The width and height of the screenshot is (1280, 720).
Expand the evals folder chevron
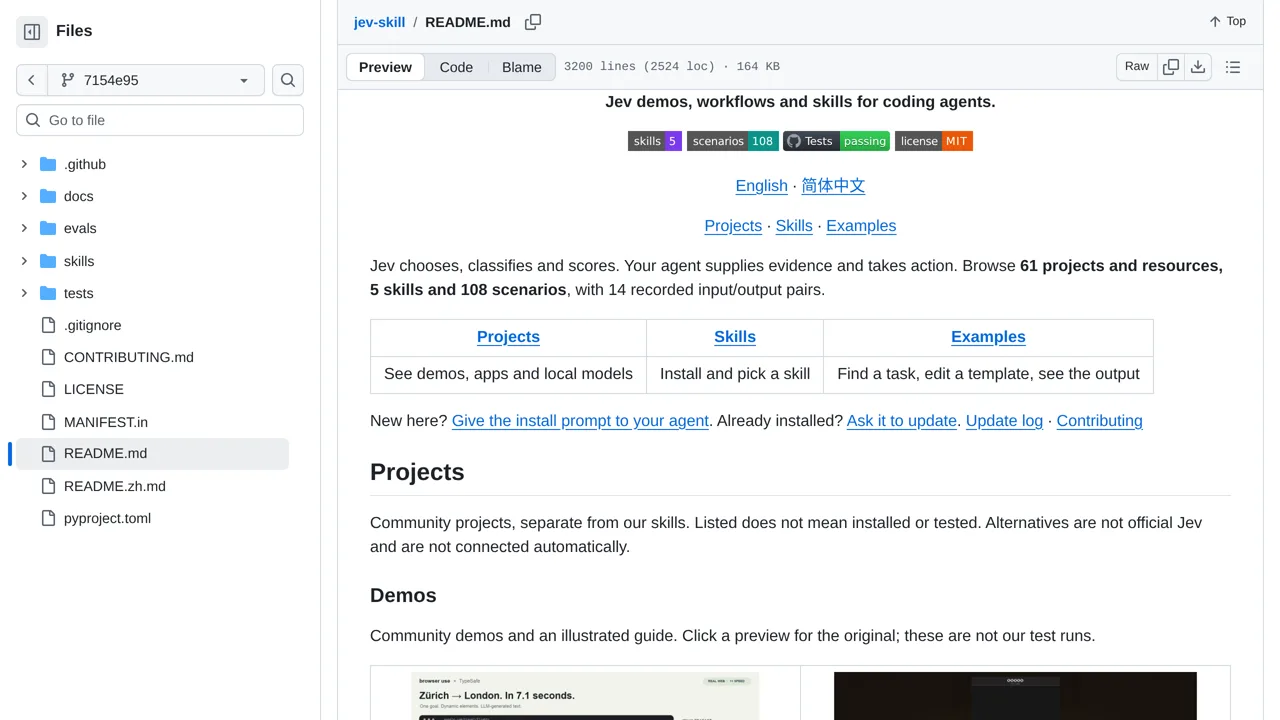pos(24,228)
